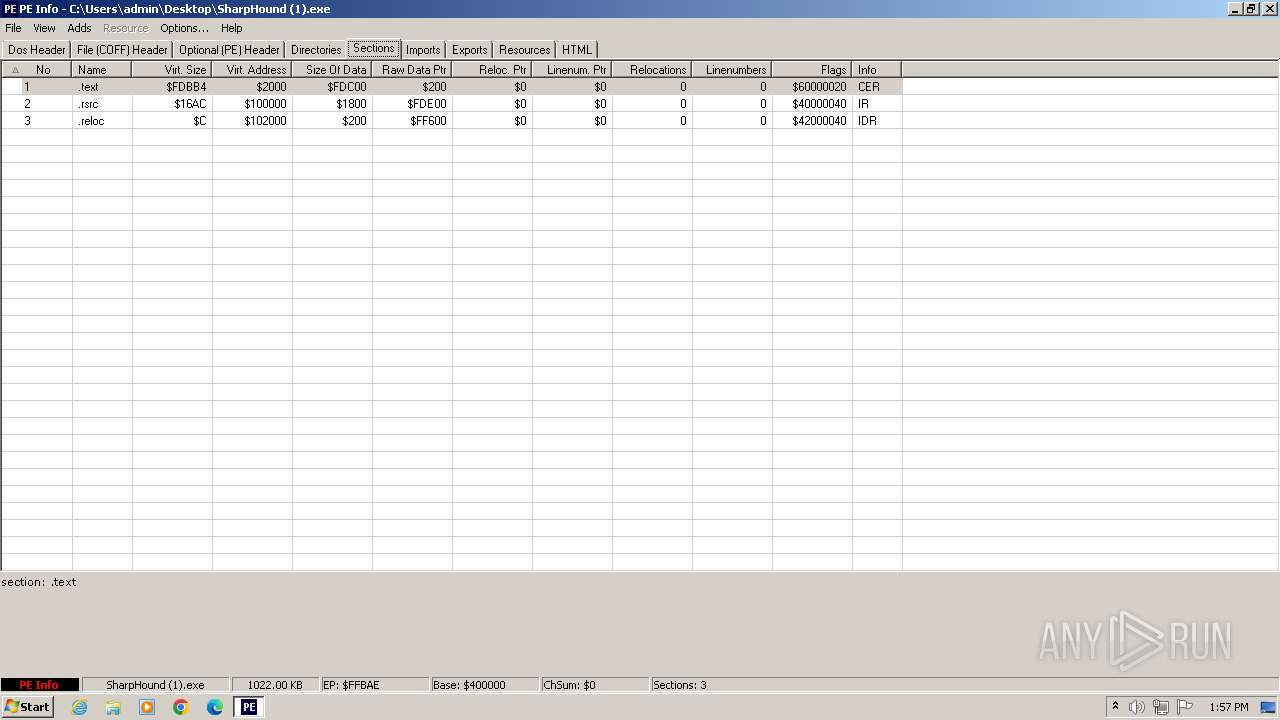
Task: Launch Microsoft Edge from taskbar
Action: pos(215,707)
